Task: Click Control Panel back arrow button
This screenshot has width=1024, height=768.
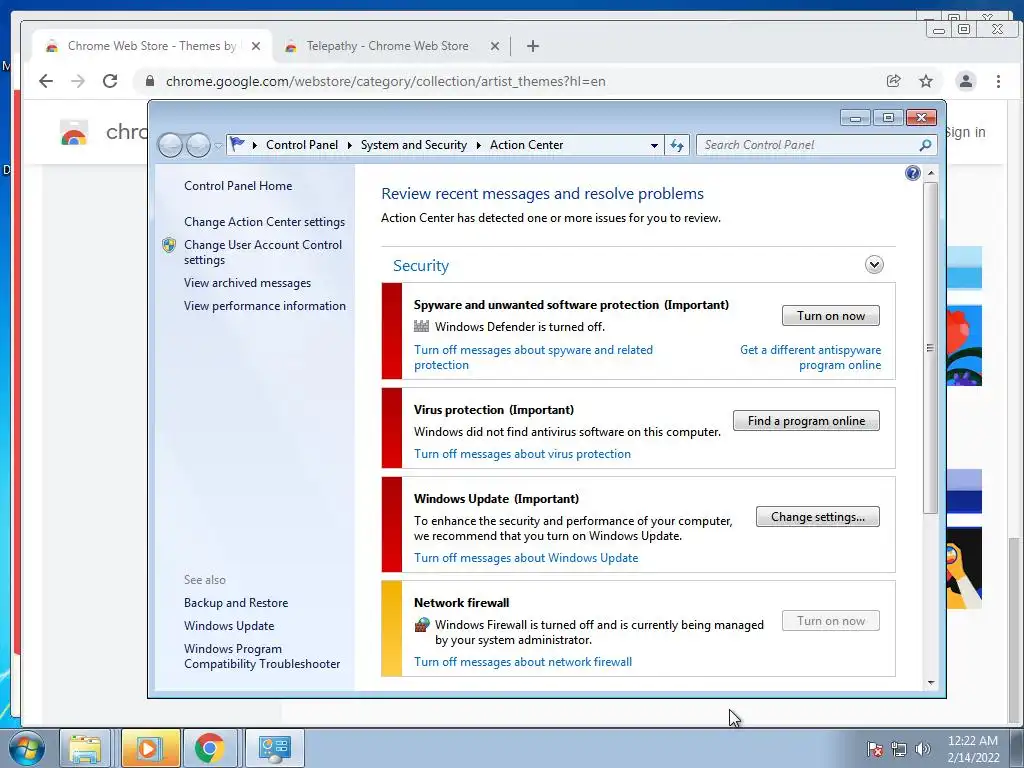Action: (170, 145)
